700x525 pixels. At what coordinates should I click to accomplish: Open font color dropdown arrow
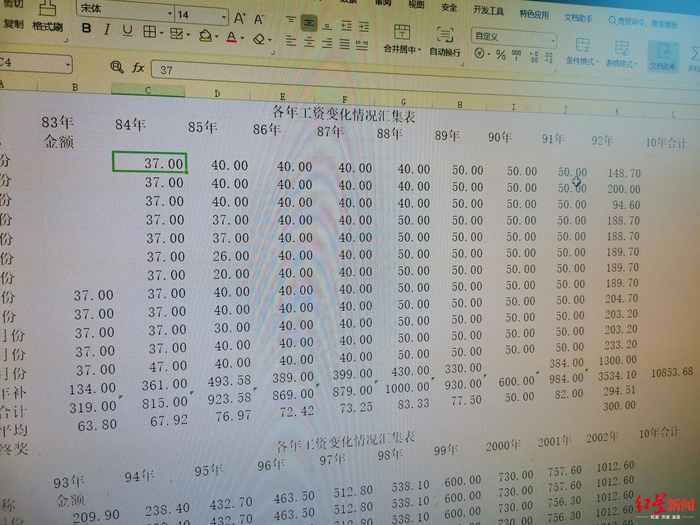242,38
